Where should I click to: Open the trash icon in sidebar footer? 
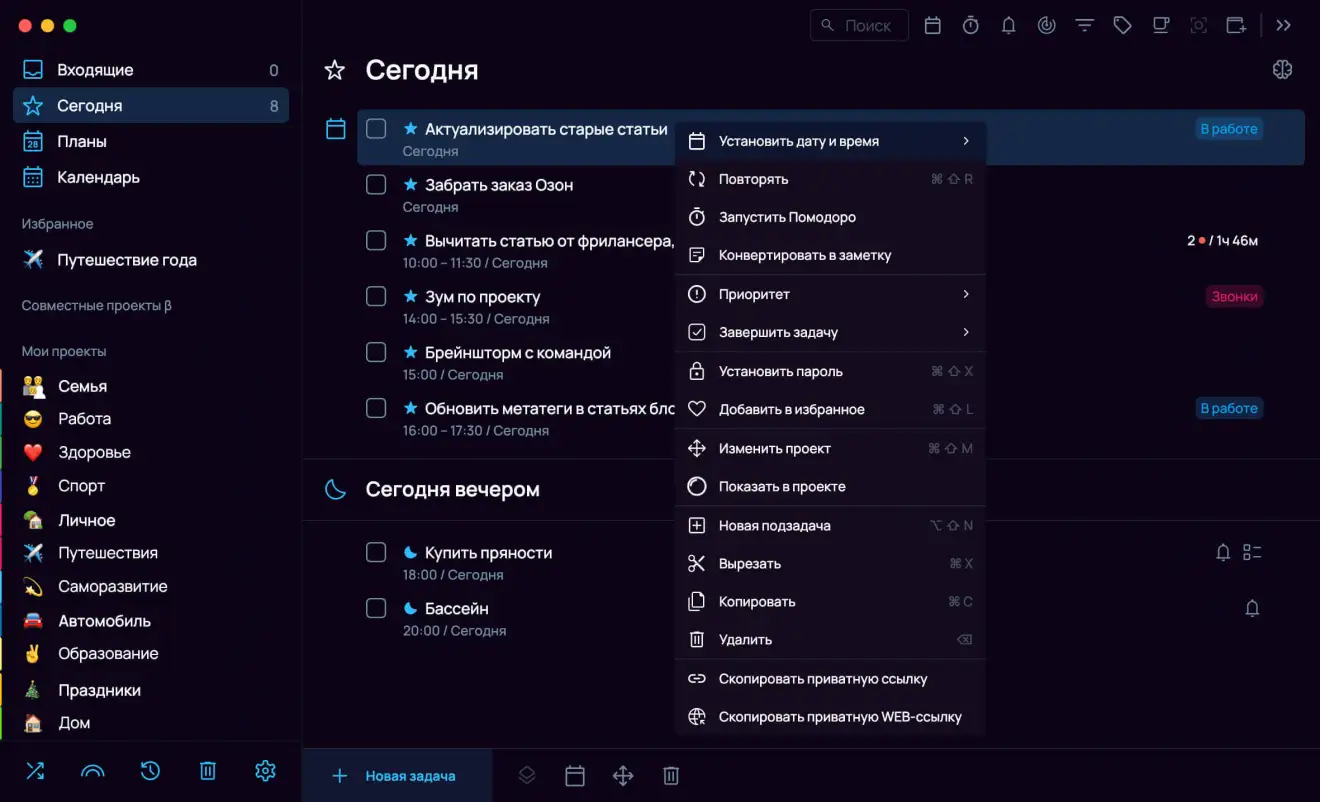(207, 771)
